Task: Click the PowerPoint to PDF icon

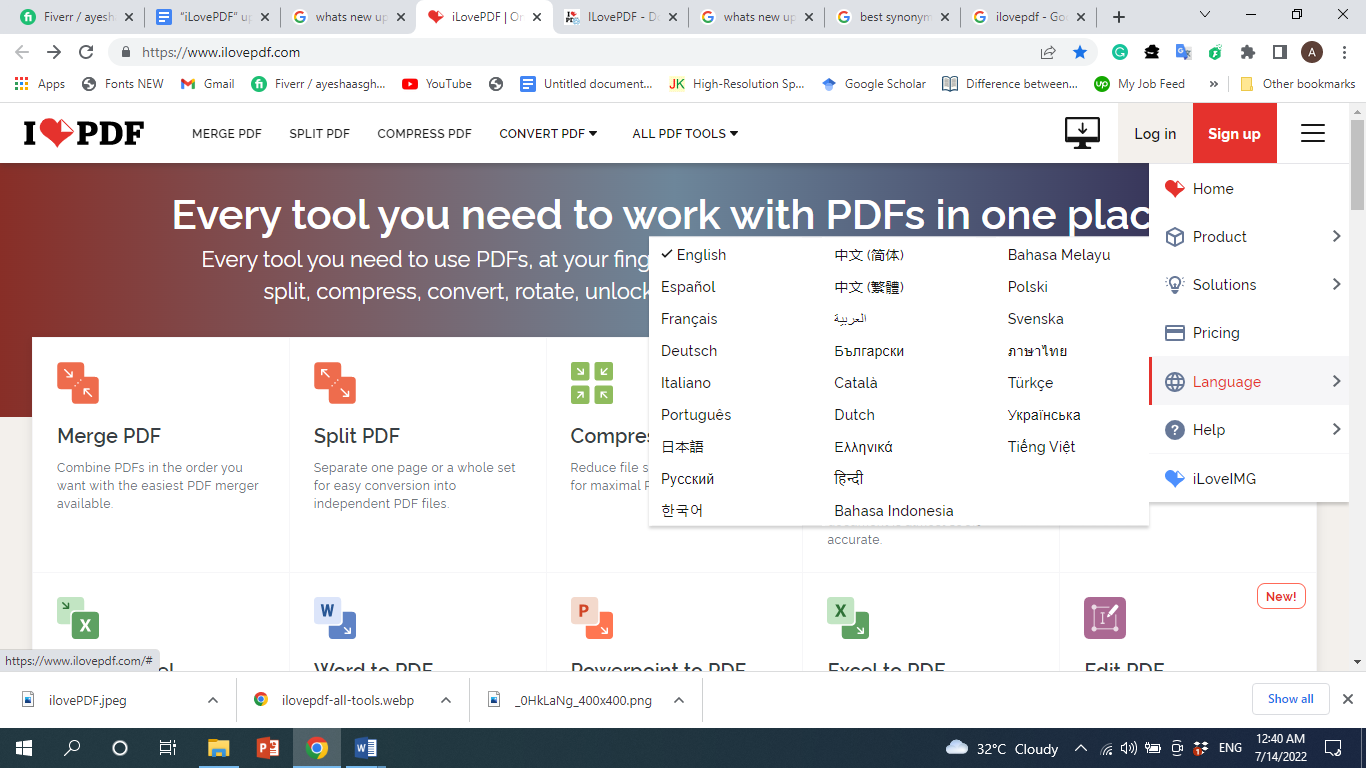Action: (x=592, y=618)
